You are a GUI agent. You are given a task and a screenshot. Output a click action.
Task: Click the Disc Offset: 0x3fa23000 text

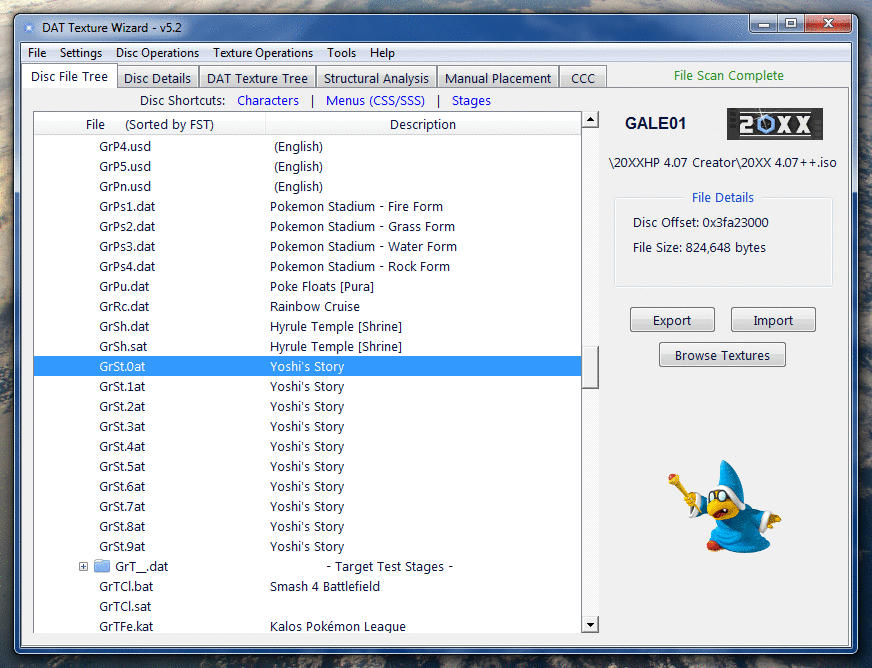(701, 223)
